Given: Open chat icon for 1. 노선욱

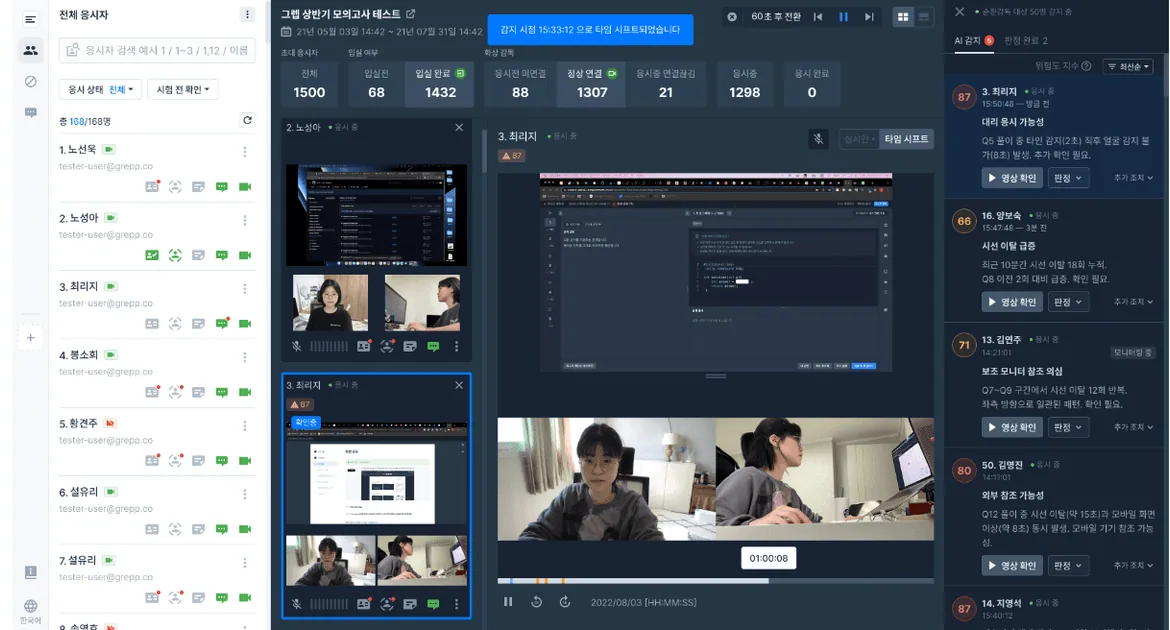Looking at the screenshot, I should pyautogui.click(x=222, y=187).
